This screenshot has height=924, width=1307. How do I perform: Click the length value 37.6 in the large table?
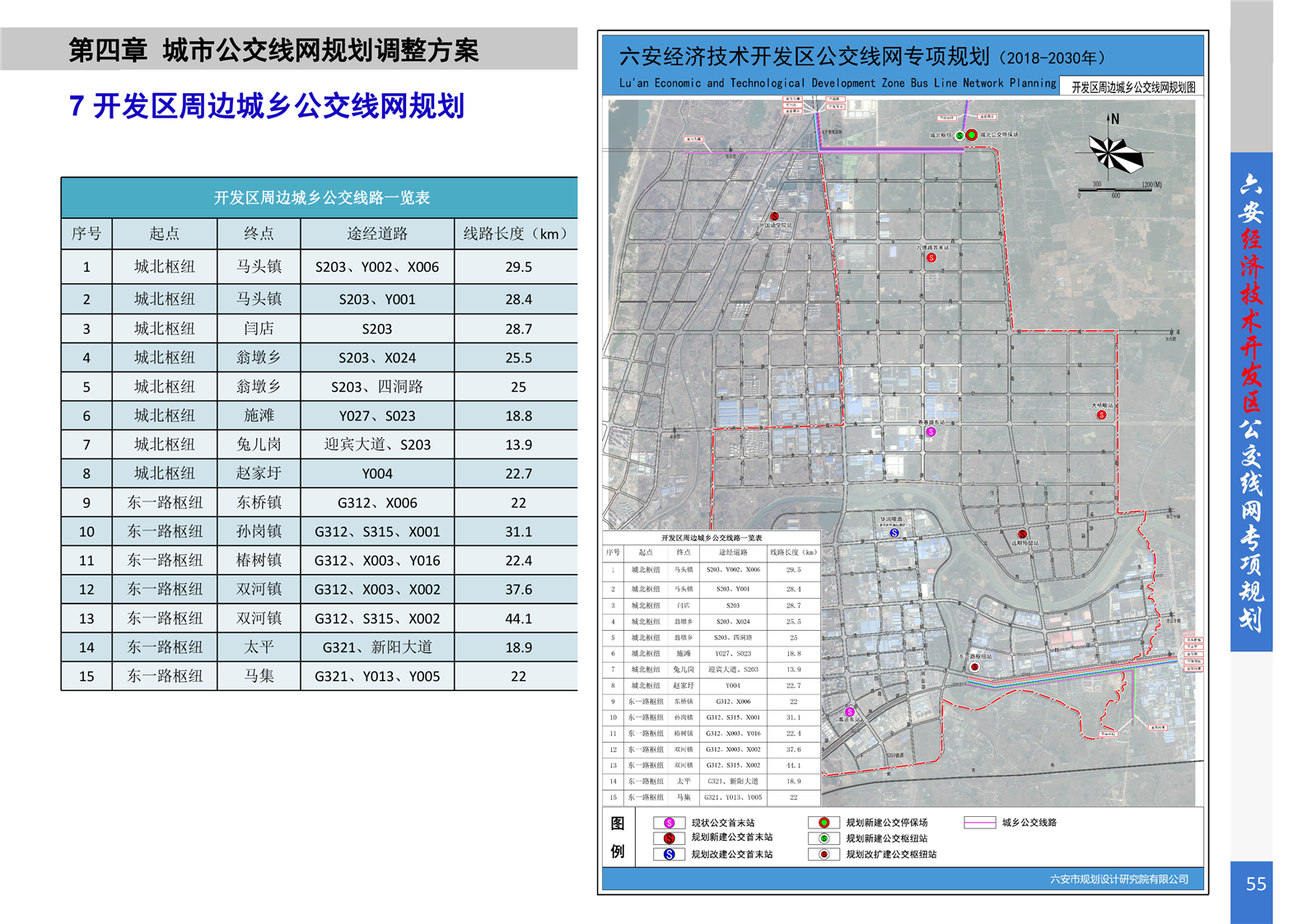[519, 590]
